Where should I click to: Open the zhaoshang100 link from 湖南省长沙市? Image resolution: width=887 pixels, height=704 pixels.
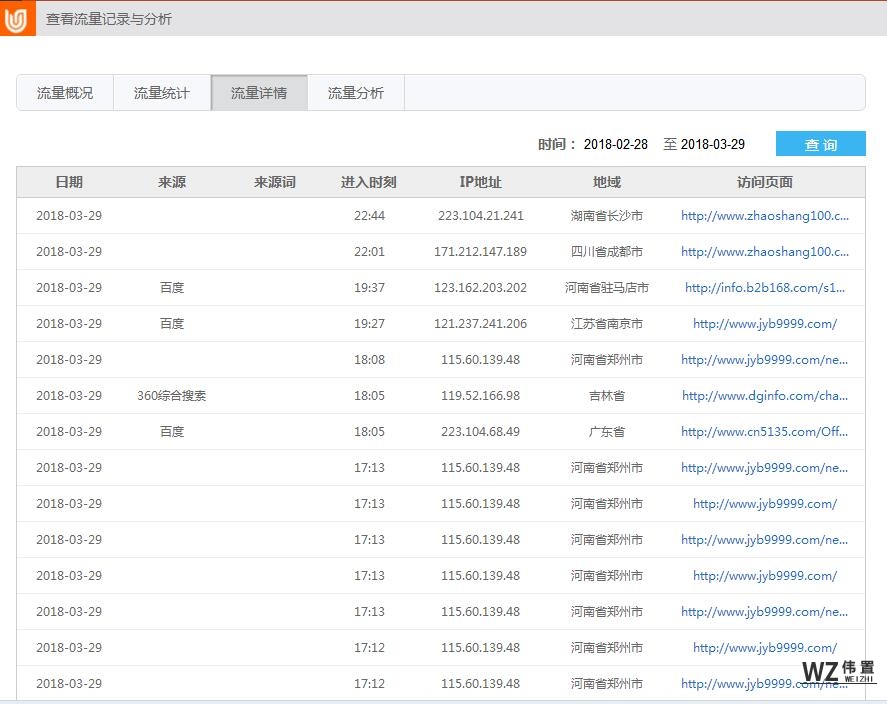tap(766, 215)
